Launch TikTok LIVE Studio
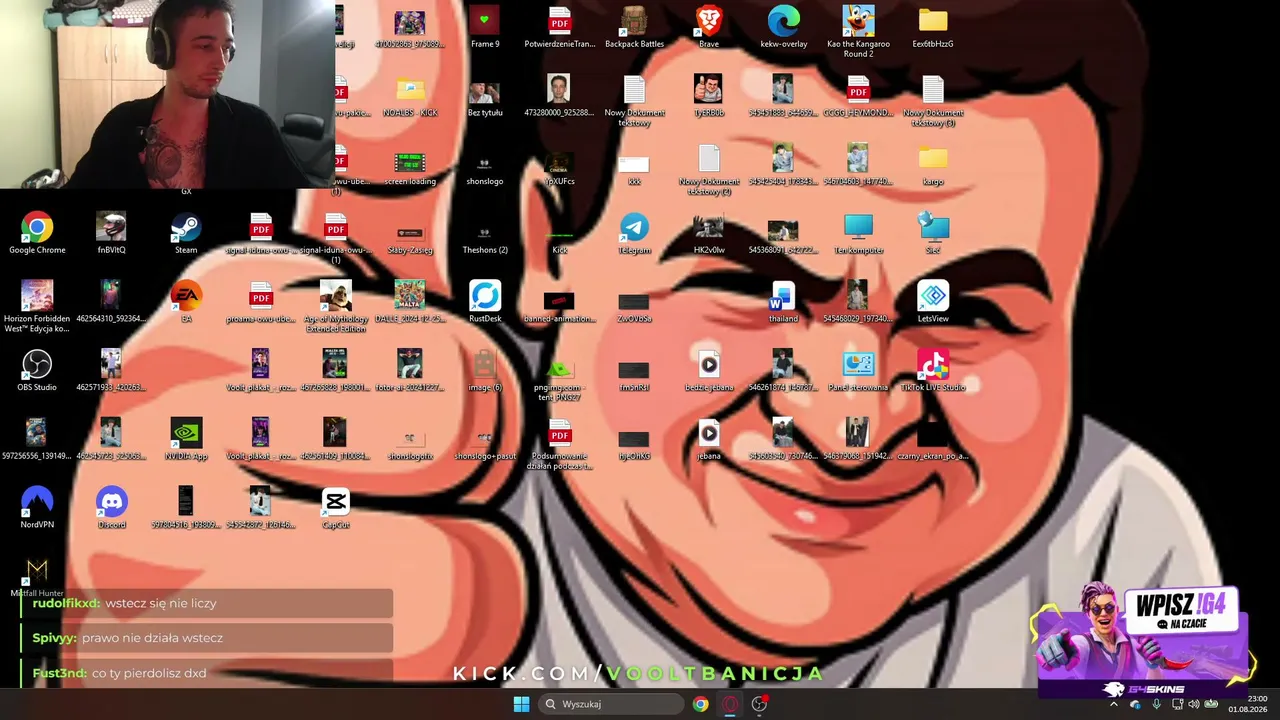The image size is (1280, 720). [x=933, y=371]
